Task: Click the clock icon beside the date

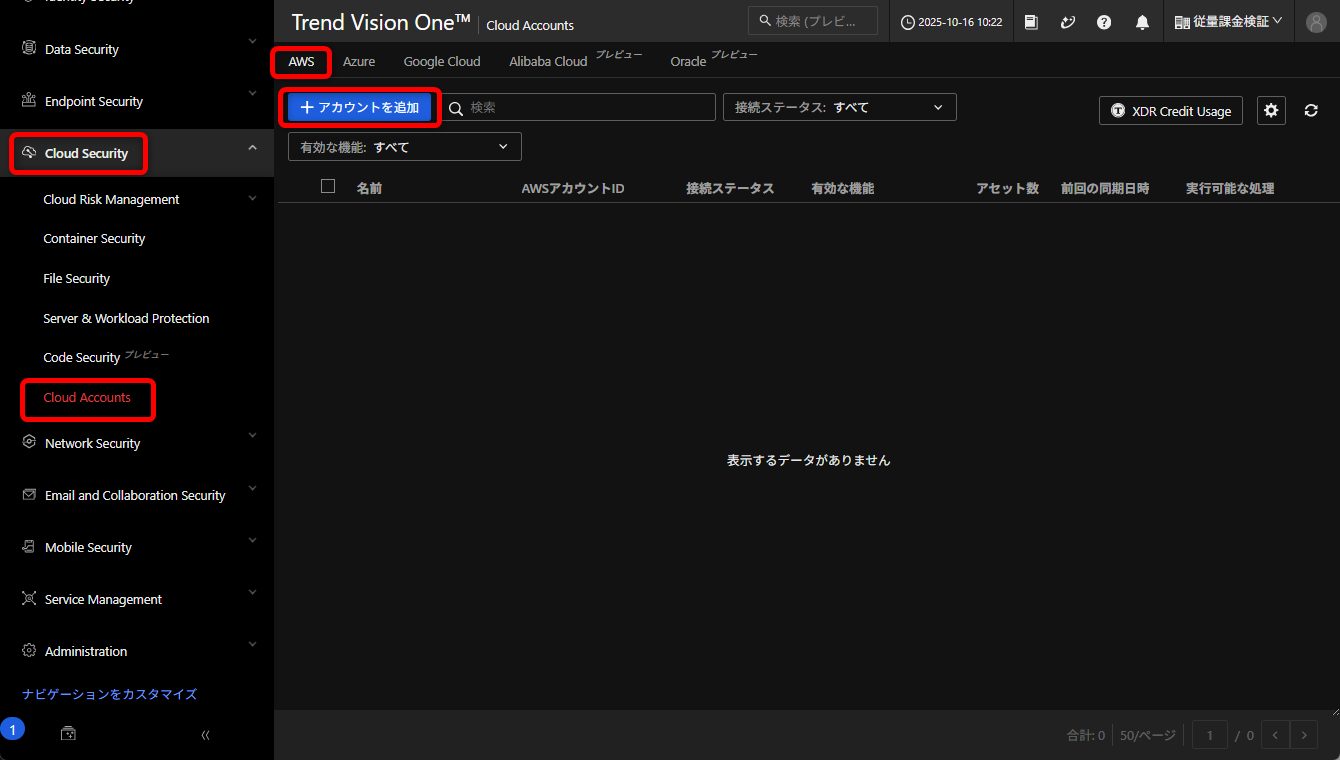Action: point(908,22)
